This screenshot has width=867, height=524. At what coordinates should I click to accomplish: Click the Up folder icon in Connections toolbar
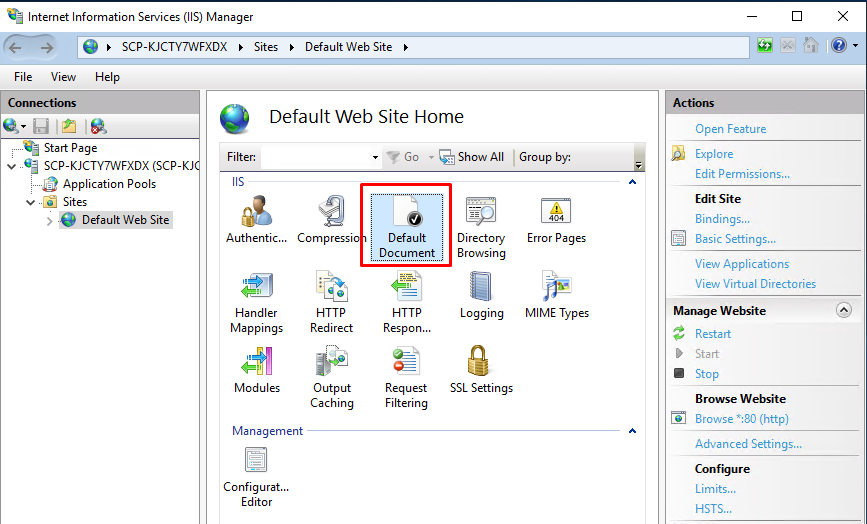click(x=69, y=127)
